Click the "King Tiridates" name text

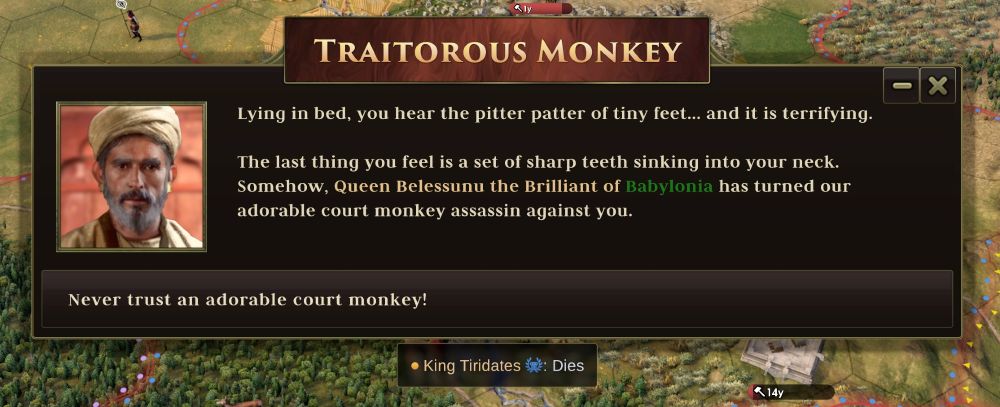click(x=472, y=366)
